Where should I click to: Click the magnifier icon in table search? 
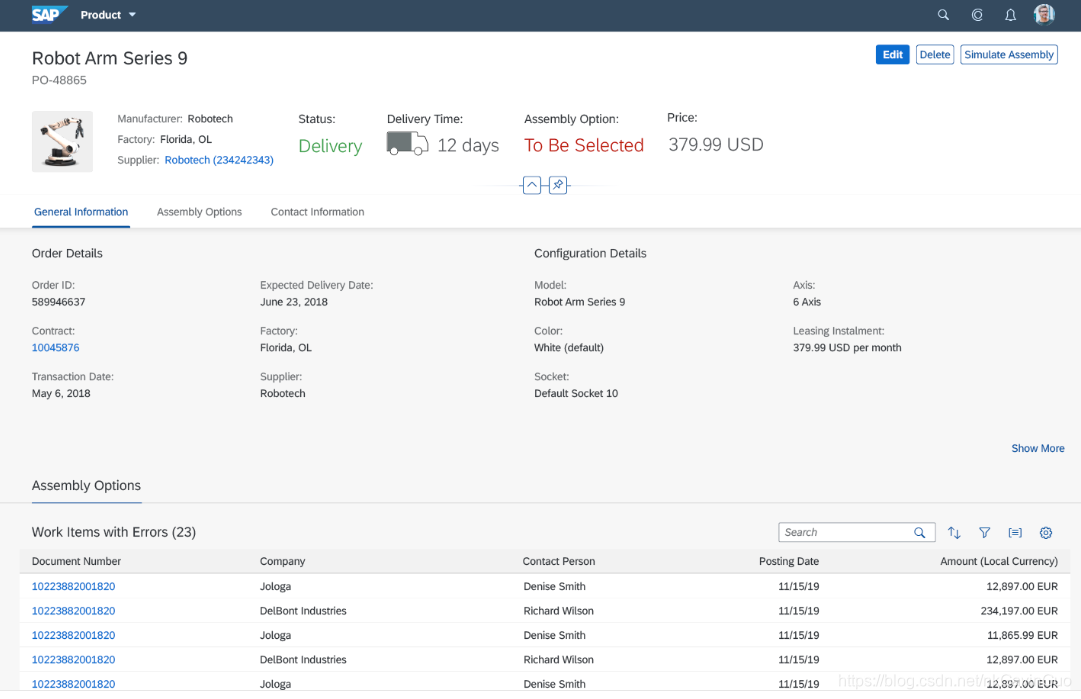pyautogui.click(x=920, y=532)
